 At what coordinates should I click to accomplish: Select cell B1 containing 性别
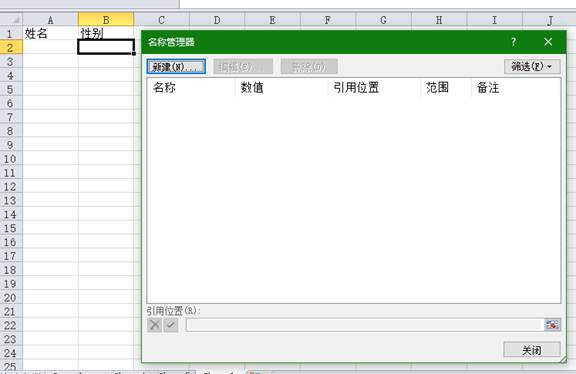tap(106, 33)
